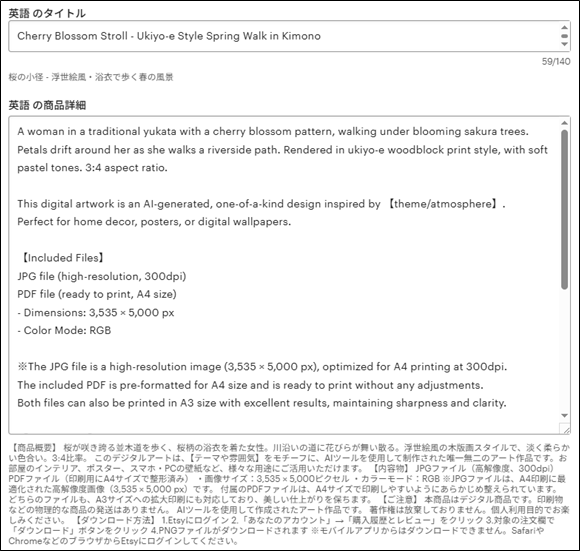Click the text 'Cherry Blossom Stroll' in title

click(x=72, y=36)
